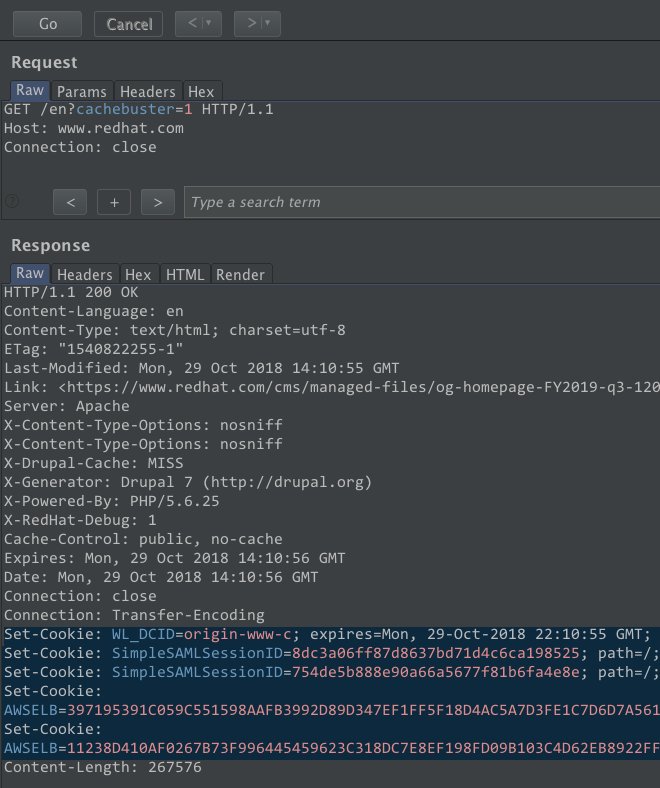Click the 'Connection: Transfer-Encoding' header
Viewport: 660px width, 788px height.
coord(134,615)
